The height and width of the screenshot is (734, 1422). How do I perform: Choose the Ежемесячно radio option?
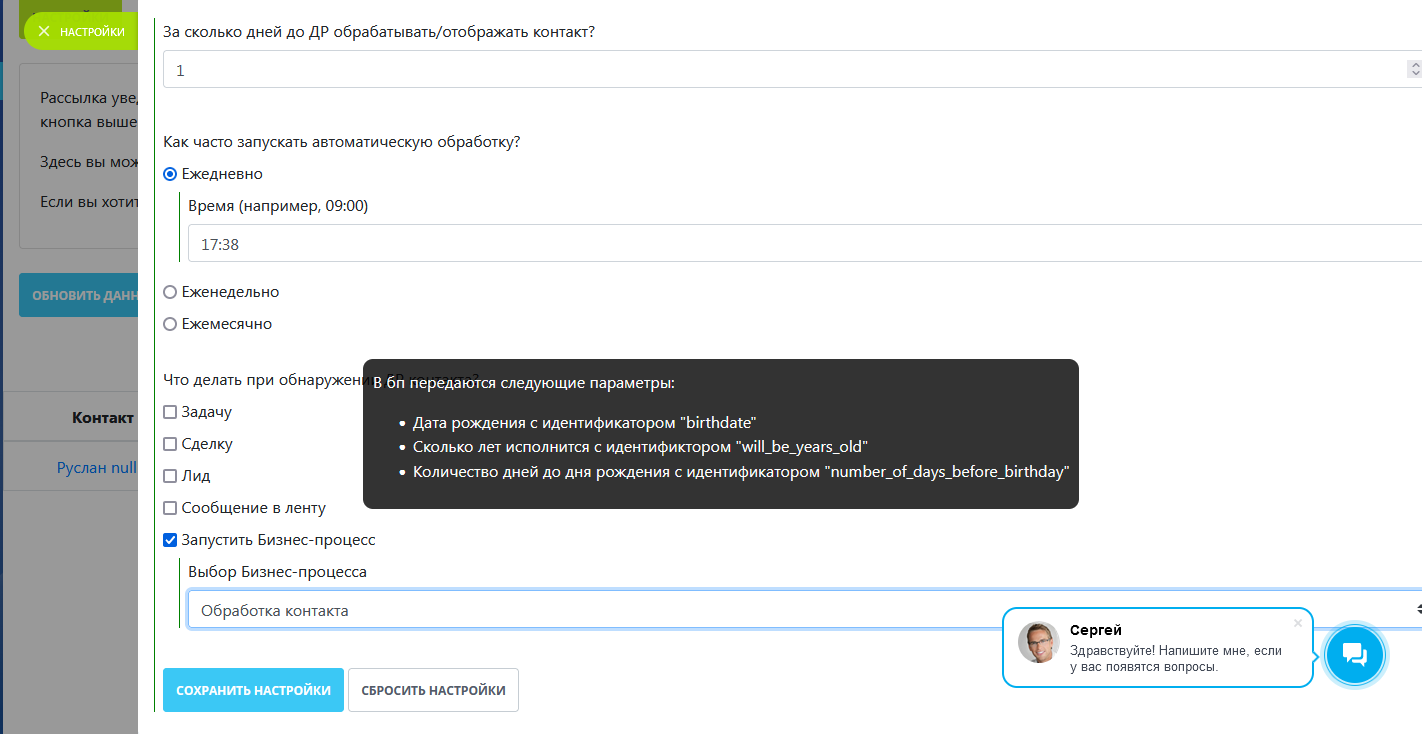tap(170, 324)
